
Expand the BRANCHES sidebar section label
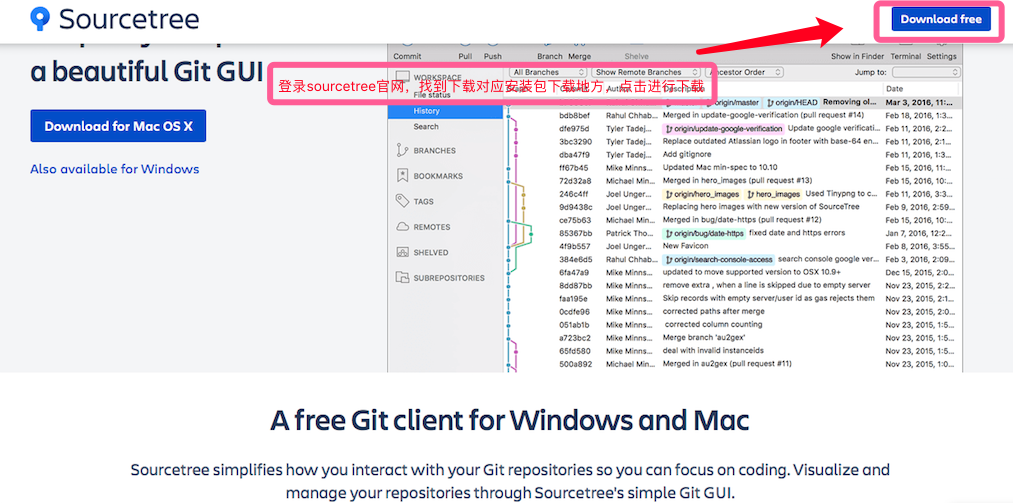click(x=434, y=150)
